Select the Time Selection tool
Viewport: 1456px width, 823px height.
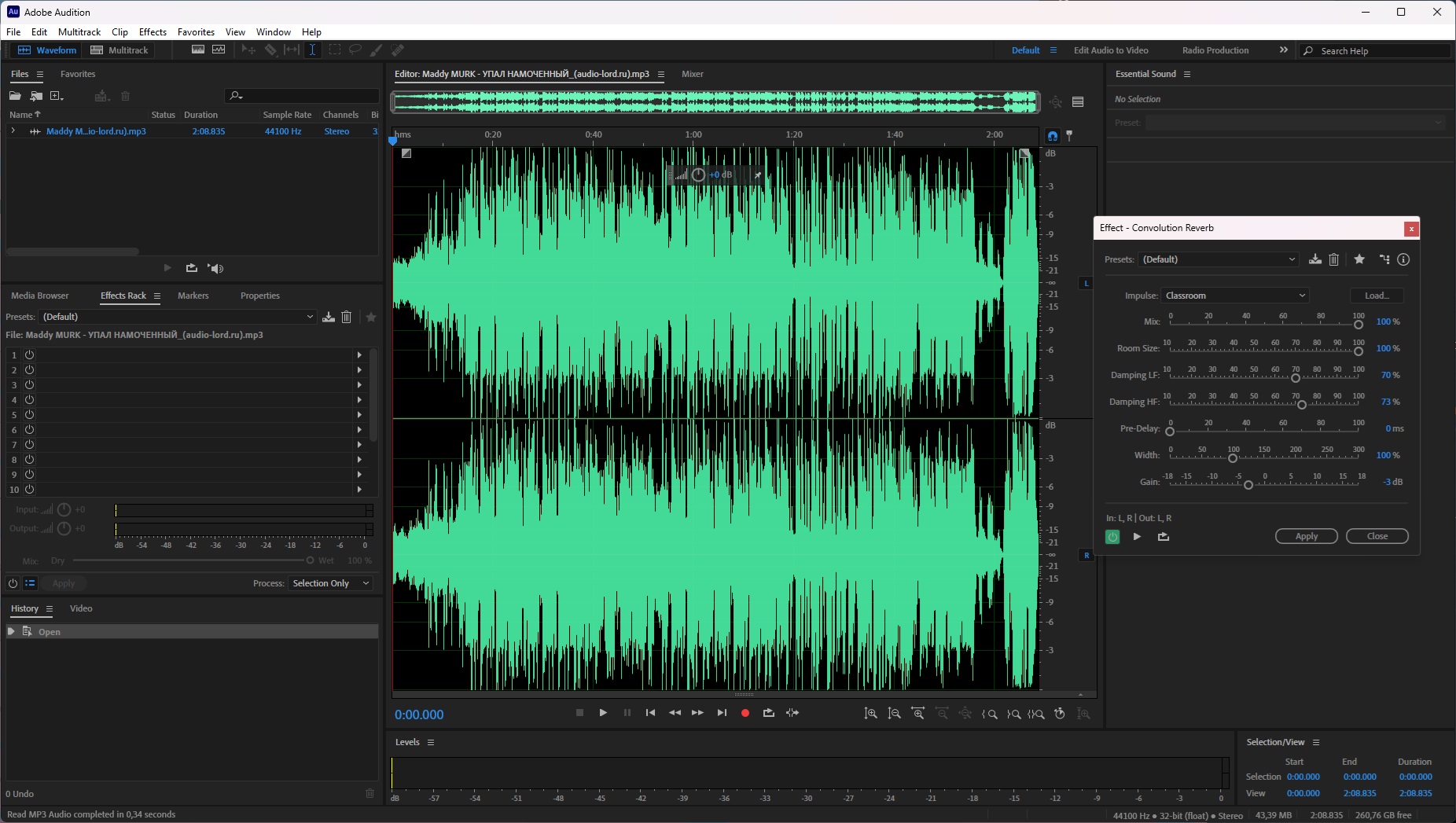[x=312, y=50]
